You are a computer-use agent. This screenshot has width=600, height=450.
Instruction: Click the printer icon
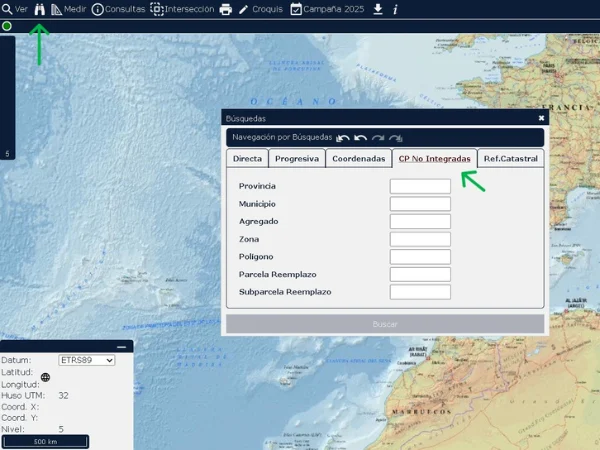[x=226, y=9]
